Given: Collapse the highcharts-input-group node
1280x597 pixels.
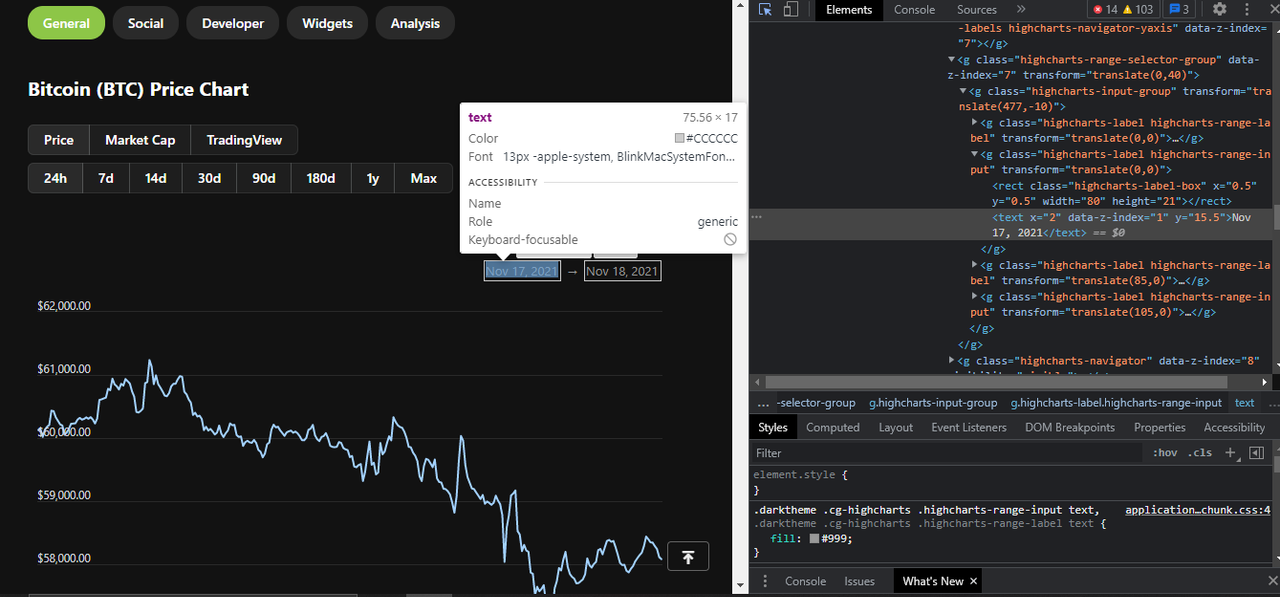Looking at the screenshot, I should (963, 91).
